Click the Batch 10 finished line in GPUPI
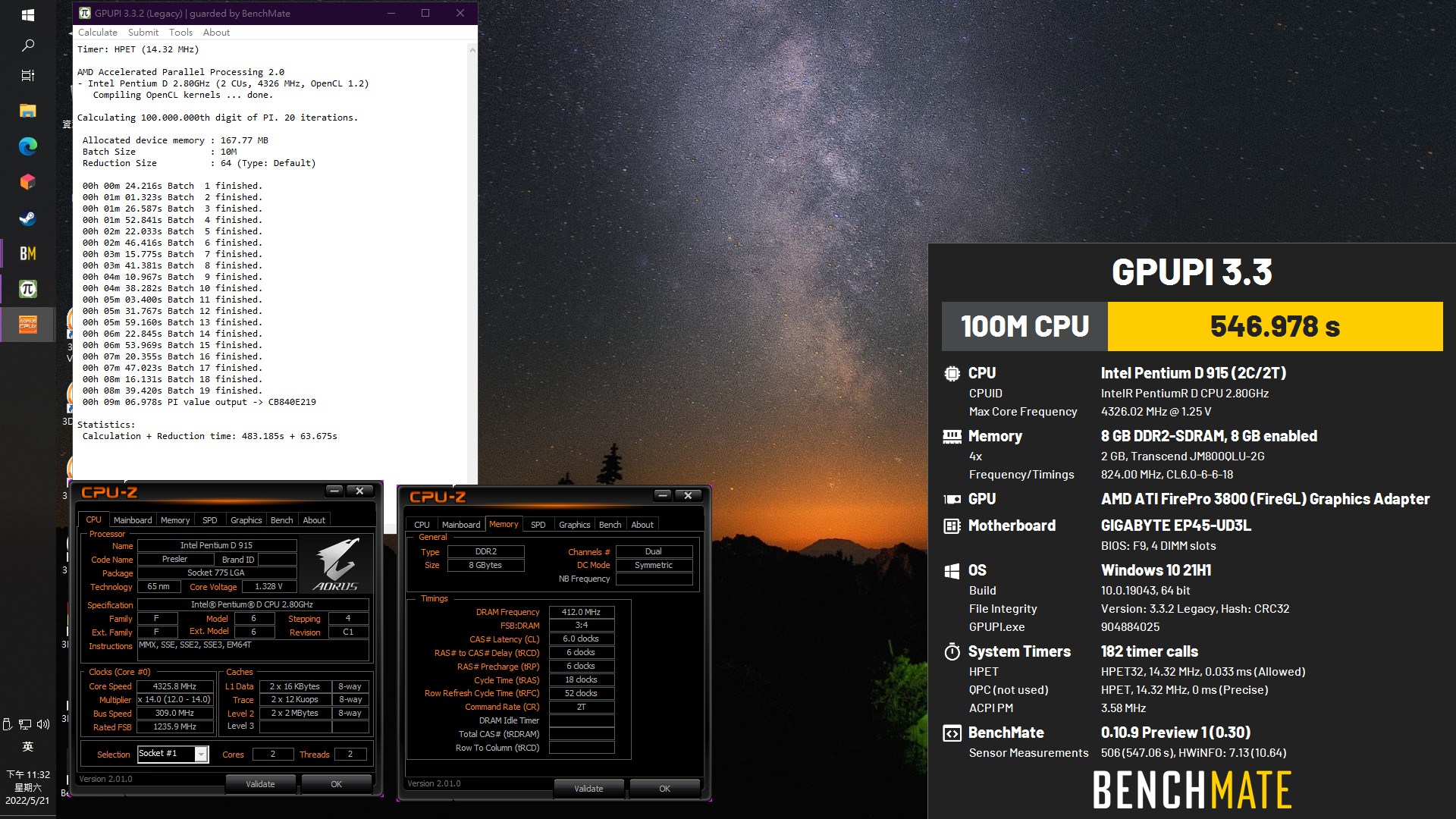The image size is (1456, 819). pyautogui.click(x=172, y=288)
